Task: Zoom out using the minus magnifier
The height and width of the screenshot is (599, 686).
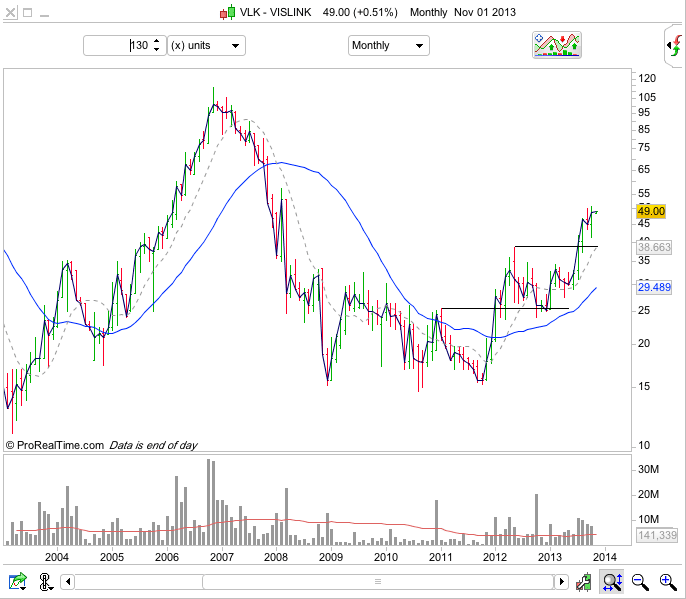Action: tap(640, 581)
